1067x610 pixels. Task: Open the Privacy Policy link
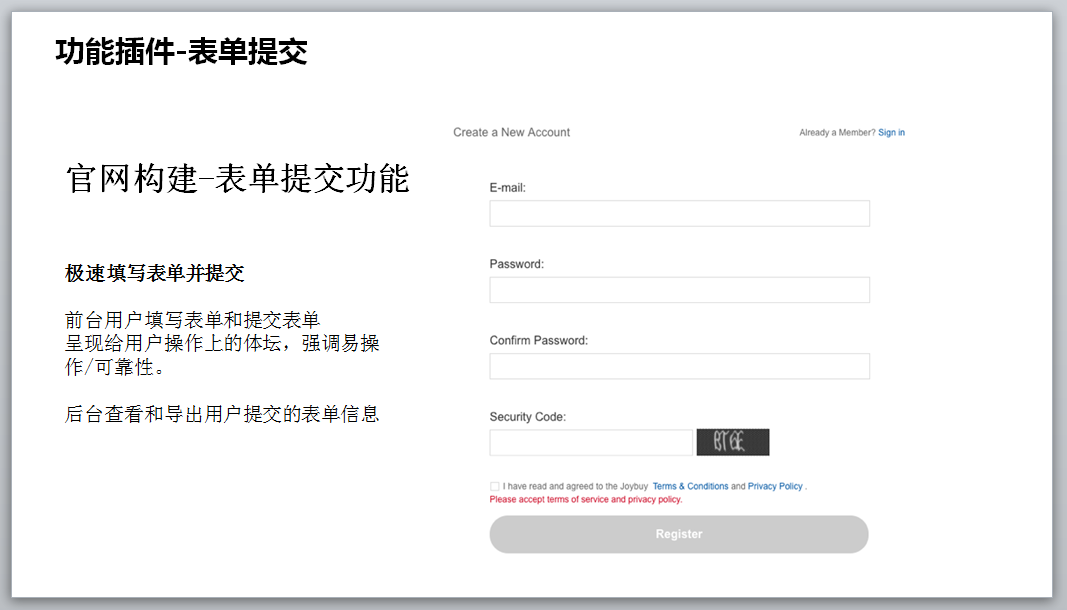pyautogui.click(x=775, y=487)
